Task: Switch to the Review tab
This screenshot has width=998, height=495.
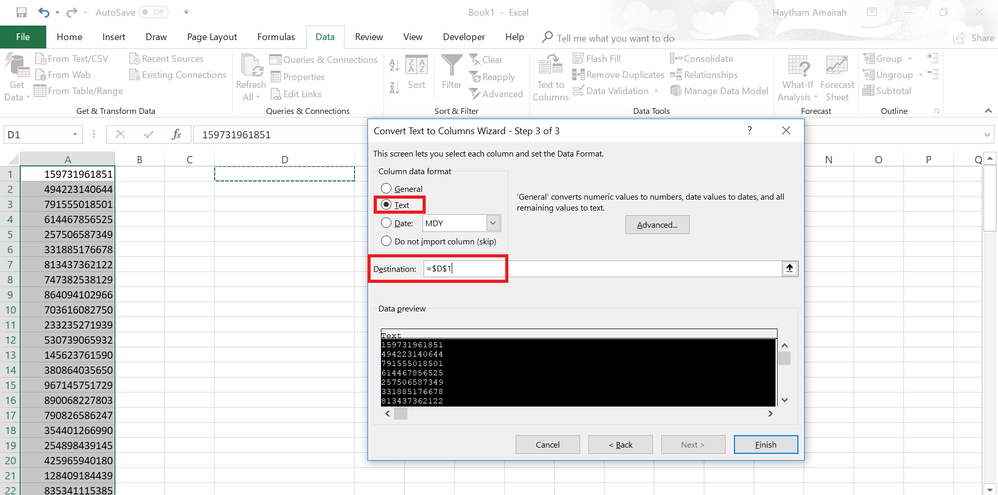Action: click(x=369, y=37)
